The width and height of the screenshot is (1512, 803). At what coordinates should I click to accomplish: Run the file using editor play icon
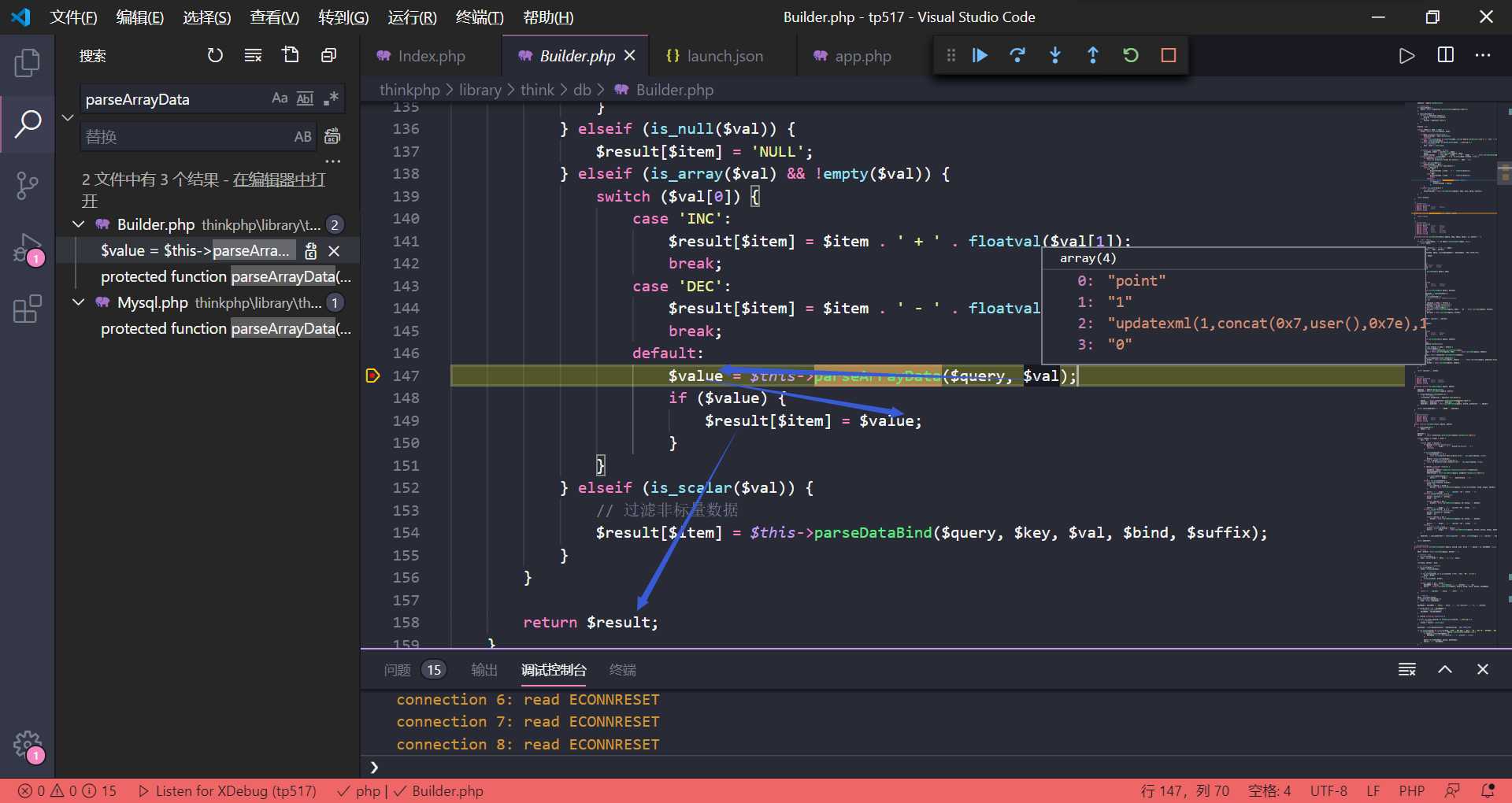(x=1406, y=56)
